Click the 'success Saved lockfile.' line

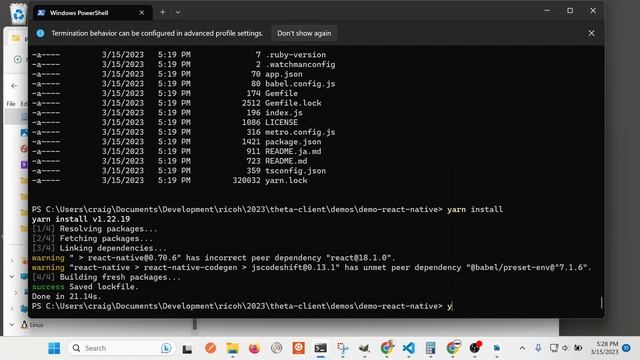point(85,287)
